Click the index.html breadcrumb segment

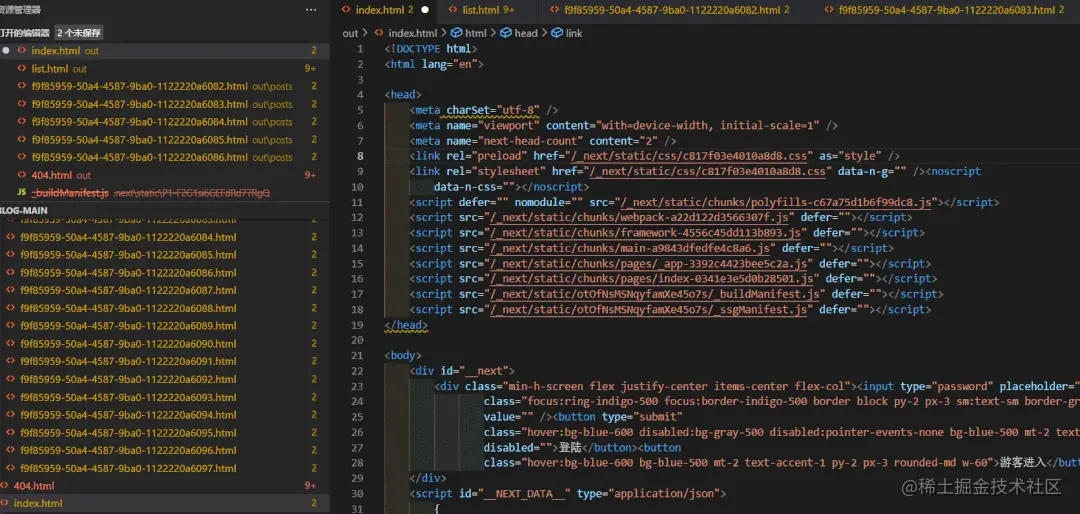click(413, 33)
